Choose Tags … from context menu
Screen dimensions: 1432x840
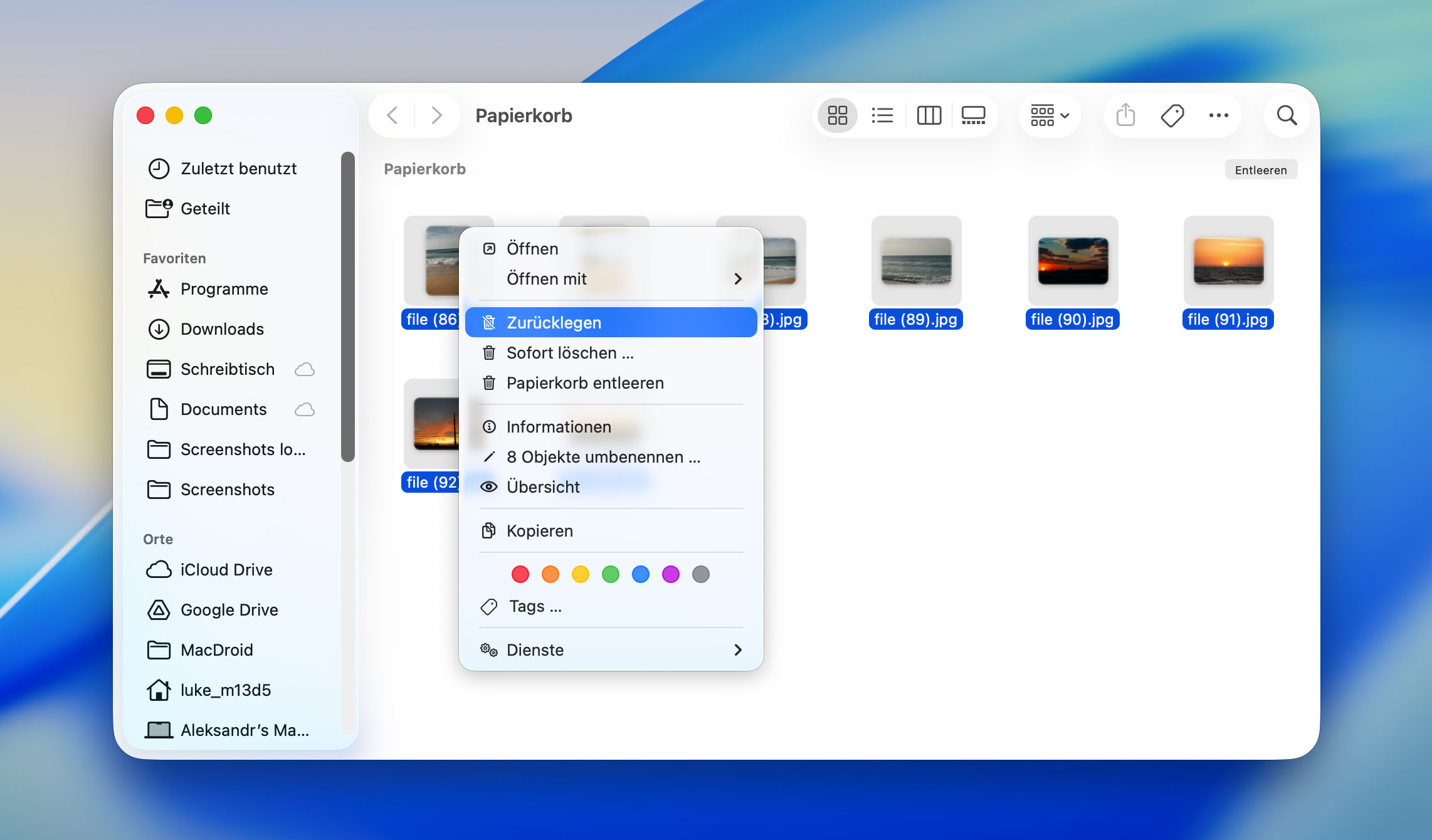click(x=611, y=606)
